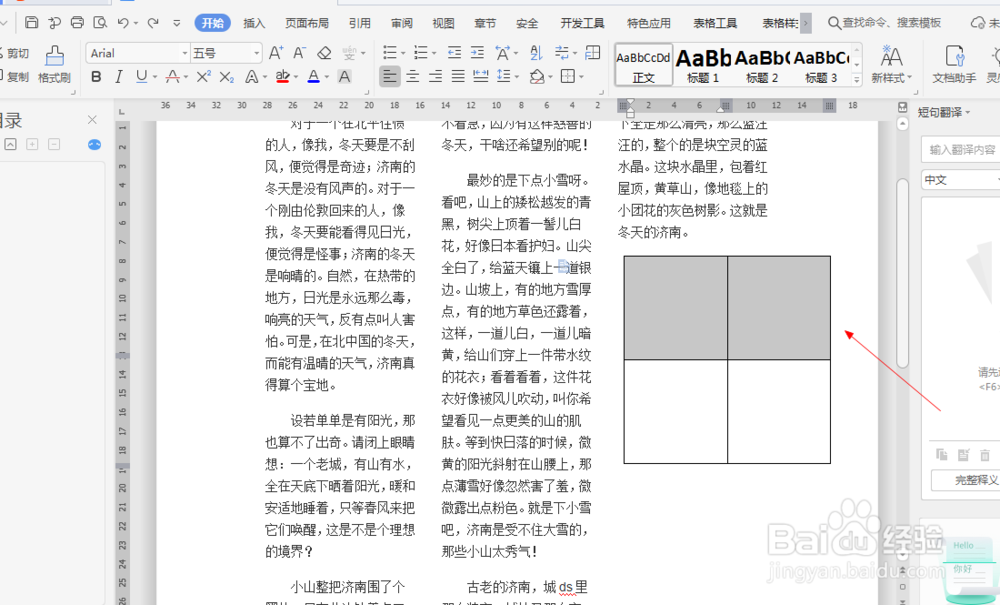This screenshot has width=1000, height=605.
Task: Apply the 标题 1 style
Action: [x=703, y=64]
